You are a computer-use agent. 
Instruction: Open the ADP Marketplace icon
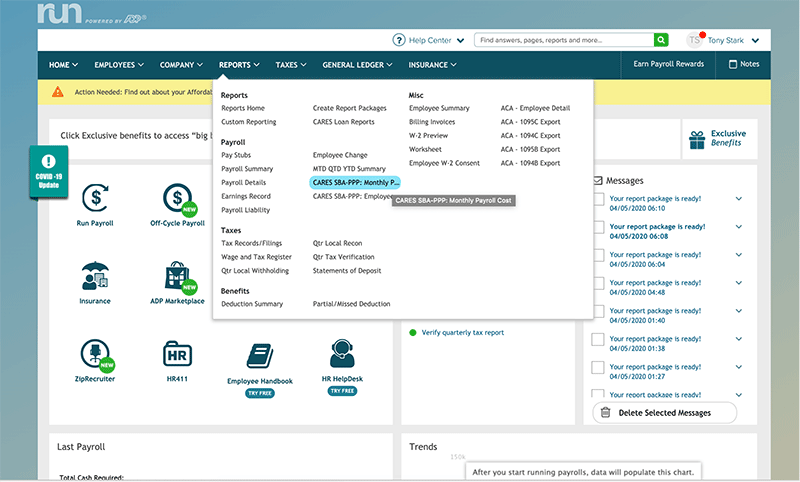(179, 276)
